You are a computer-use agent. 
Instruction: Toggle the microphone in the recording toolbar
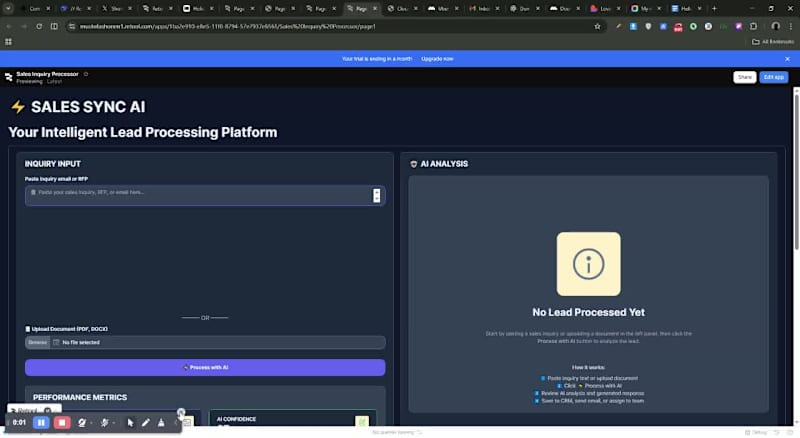[x=105, y=423]
